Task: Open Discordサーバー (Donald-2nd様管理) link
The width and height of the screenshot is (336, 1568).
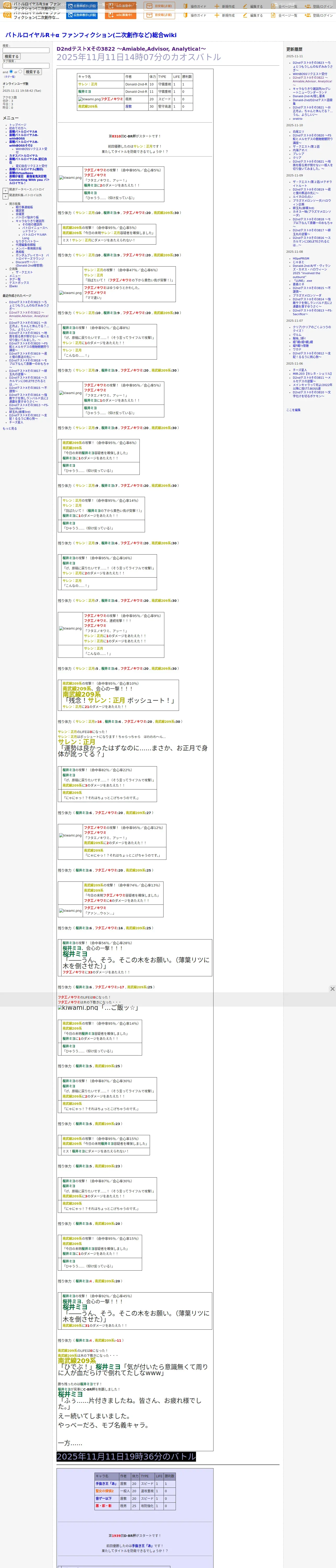Action: click(x=29, y=264)
